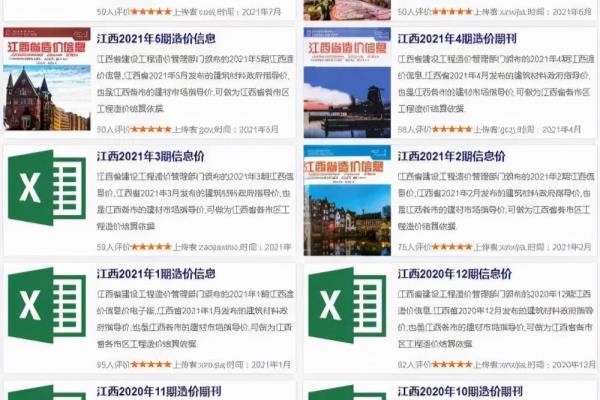
Task: Click the description text of 江西2021年4期造价期刊
Action: pyautogui.click(x=496, y=84)
